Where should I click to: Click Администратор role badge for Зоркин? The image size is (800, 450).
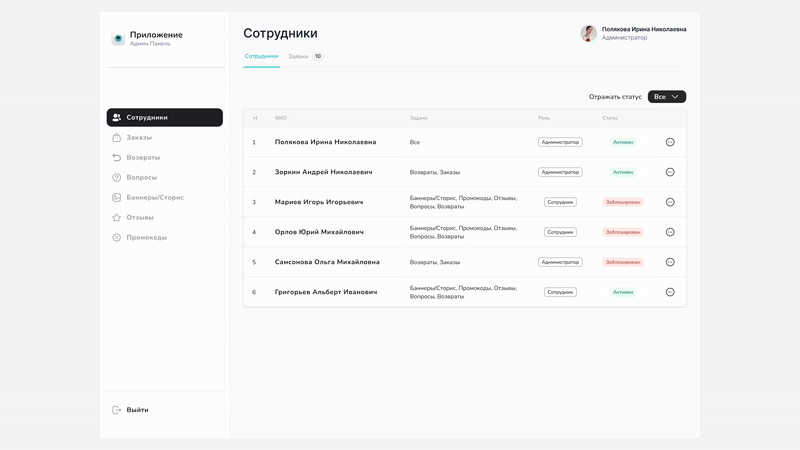click(x=560, y=172)
